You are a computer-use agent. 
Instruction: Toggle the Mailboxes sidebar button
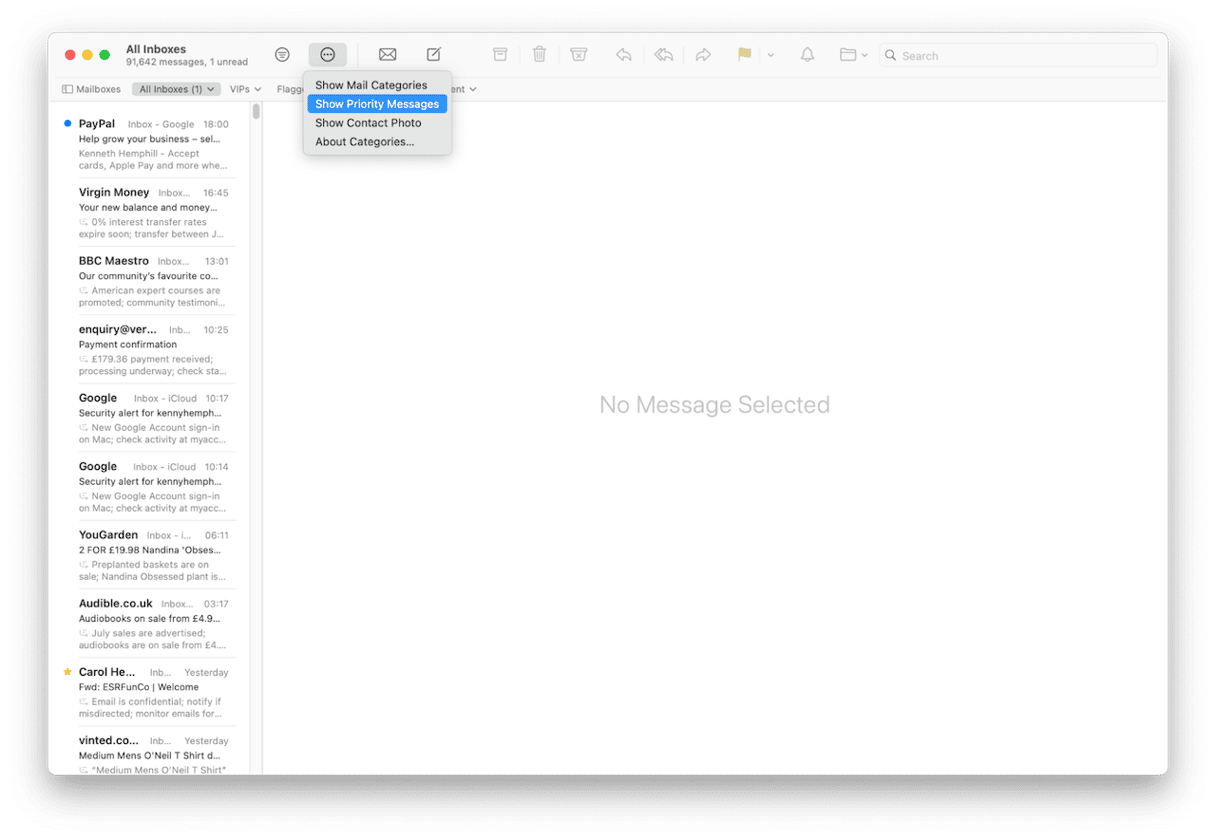[91, 89]
